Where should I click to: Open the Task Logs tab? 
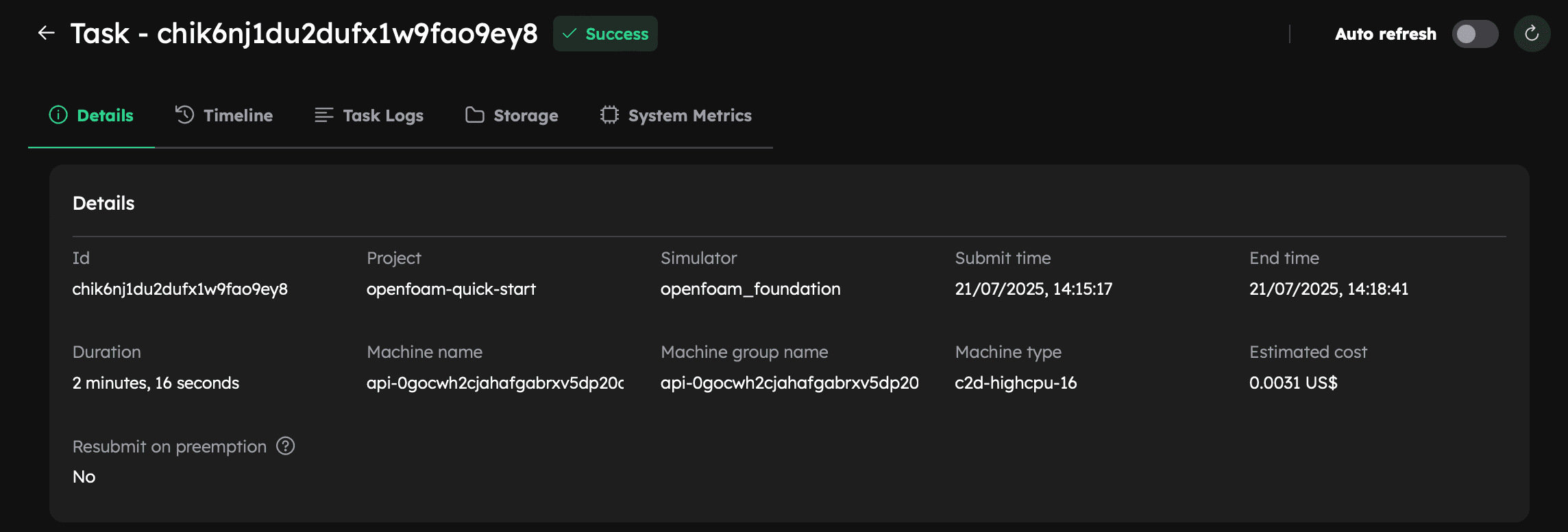pyautogui.click(x=369, y=115)
